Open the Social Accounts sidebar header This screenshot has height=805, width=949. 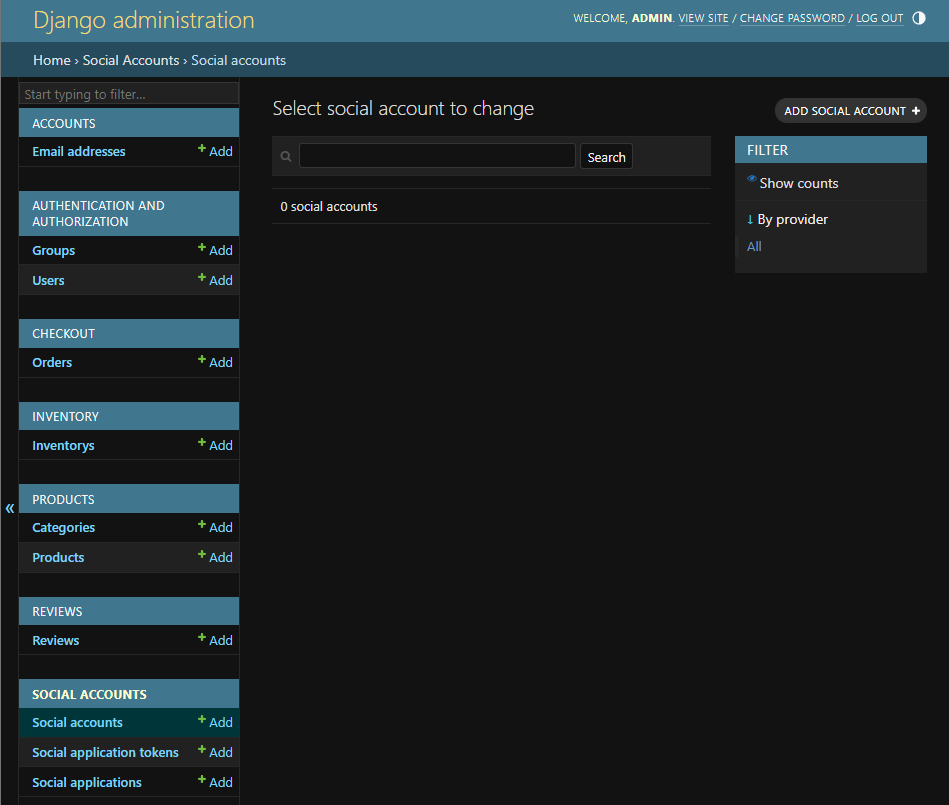pyautogui.click(x=89, y=694)
